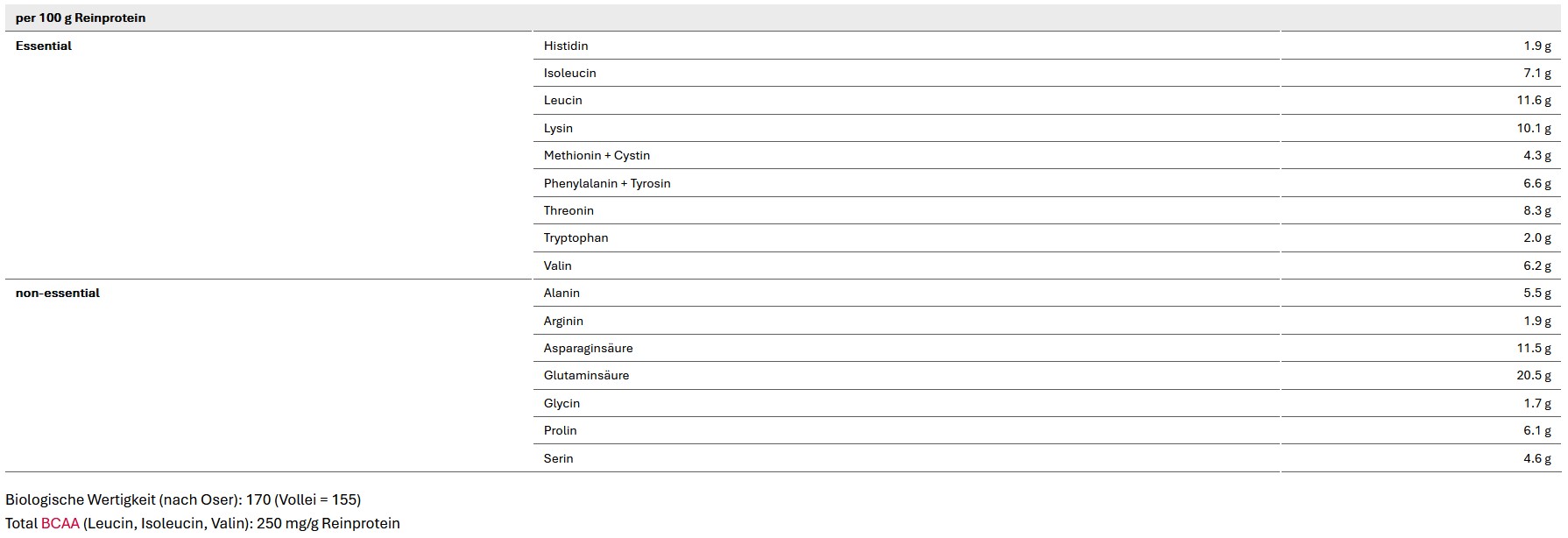The width and height of the screenshot is (1568, 538).
Task: Select the Threonin row label
Action: pos(569,210)
